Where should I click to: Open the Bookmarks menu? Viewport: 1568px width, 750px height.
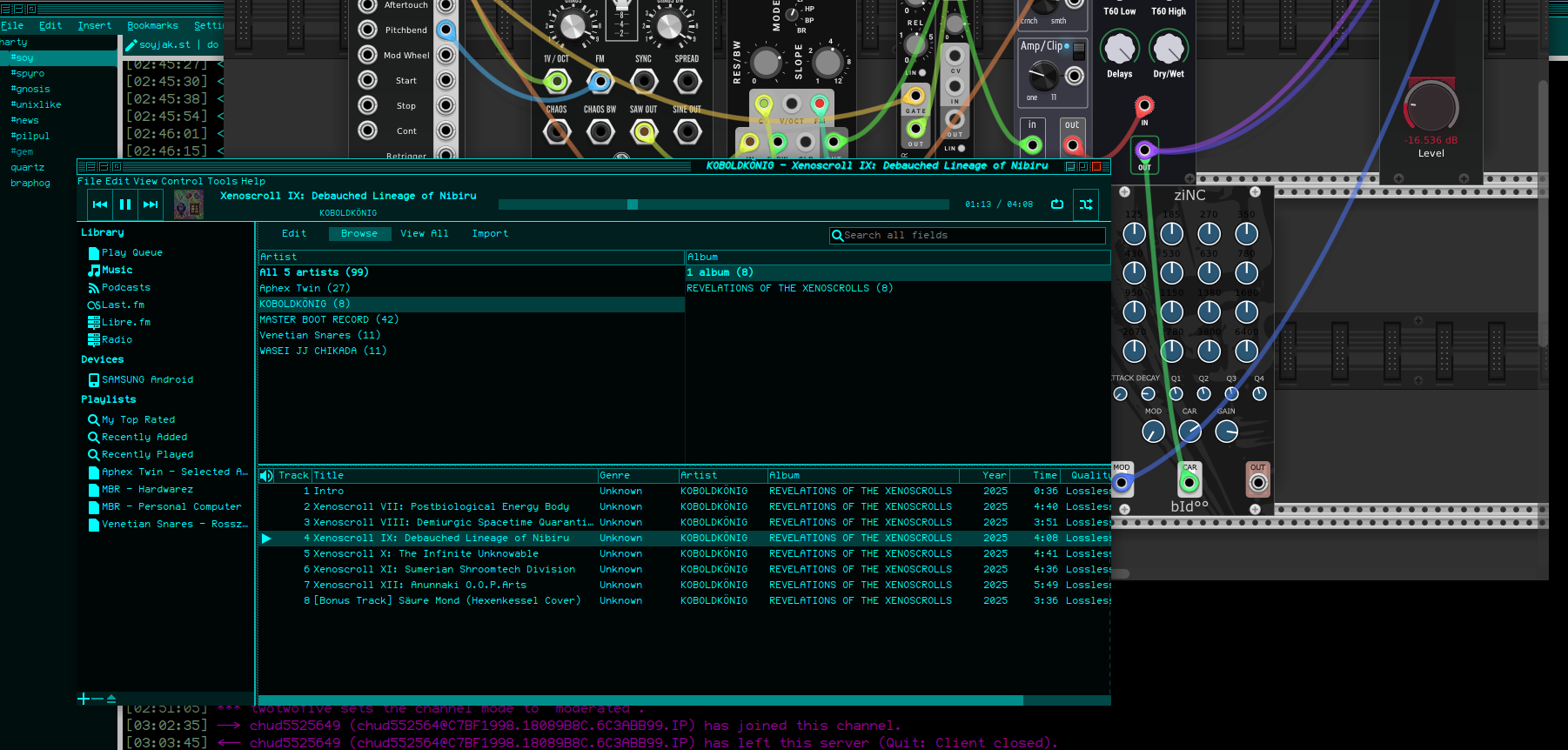point(152,25)
